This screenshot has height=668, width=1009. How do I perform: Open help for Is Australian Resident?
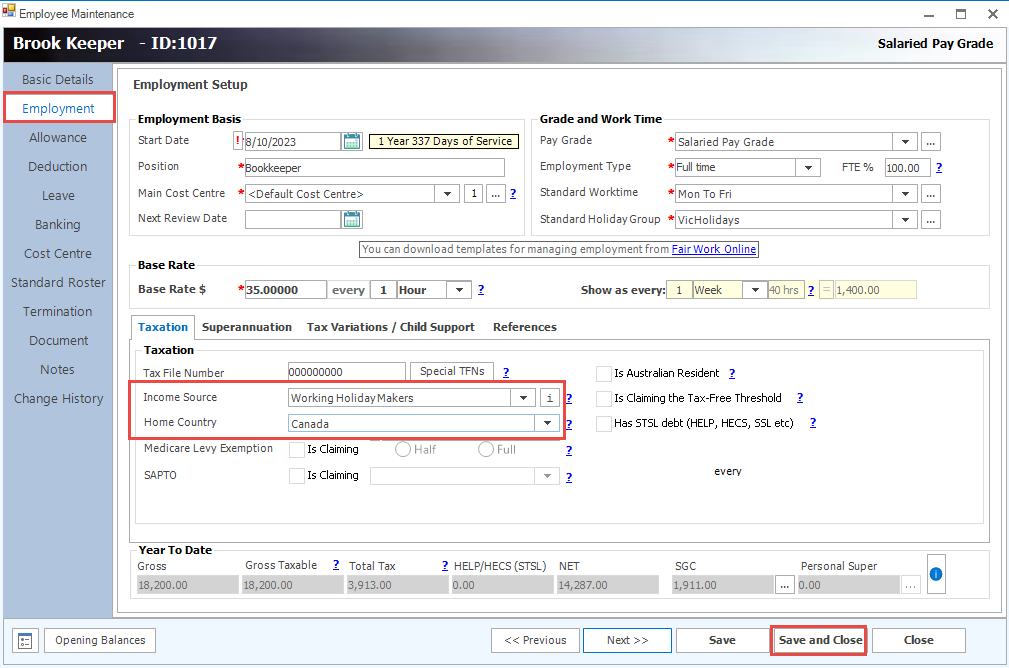(732, 373)
